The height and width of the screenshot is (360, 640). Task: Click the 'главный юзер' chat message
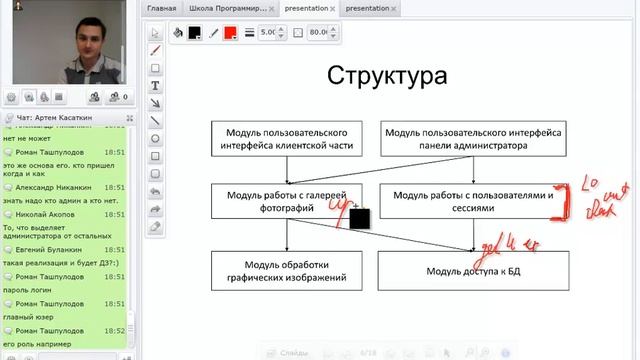[28, 317]
